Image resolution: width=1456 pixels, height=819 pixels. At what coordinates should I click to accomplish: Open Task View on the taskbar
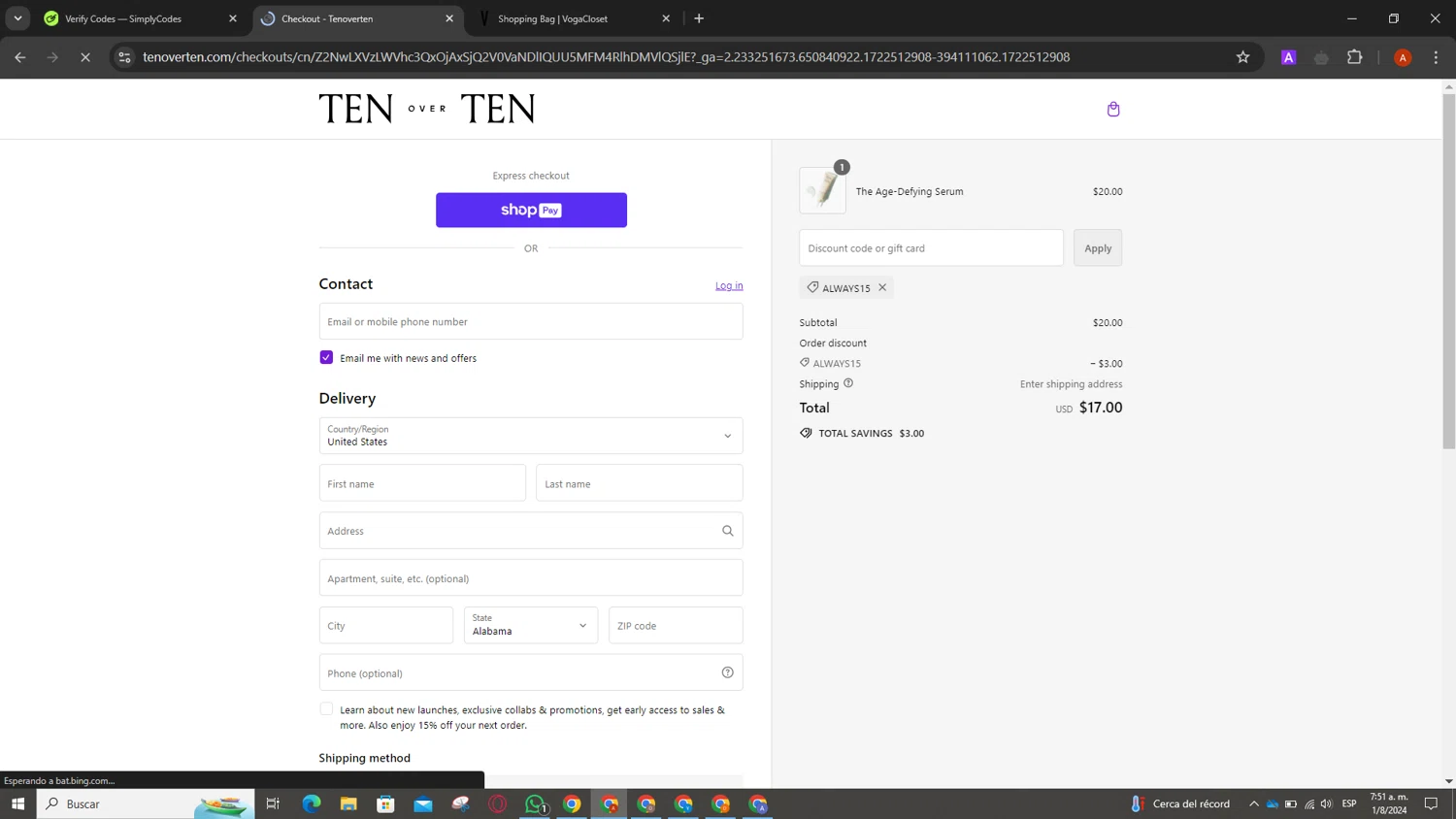273,803
